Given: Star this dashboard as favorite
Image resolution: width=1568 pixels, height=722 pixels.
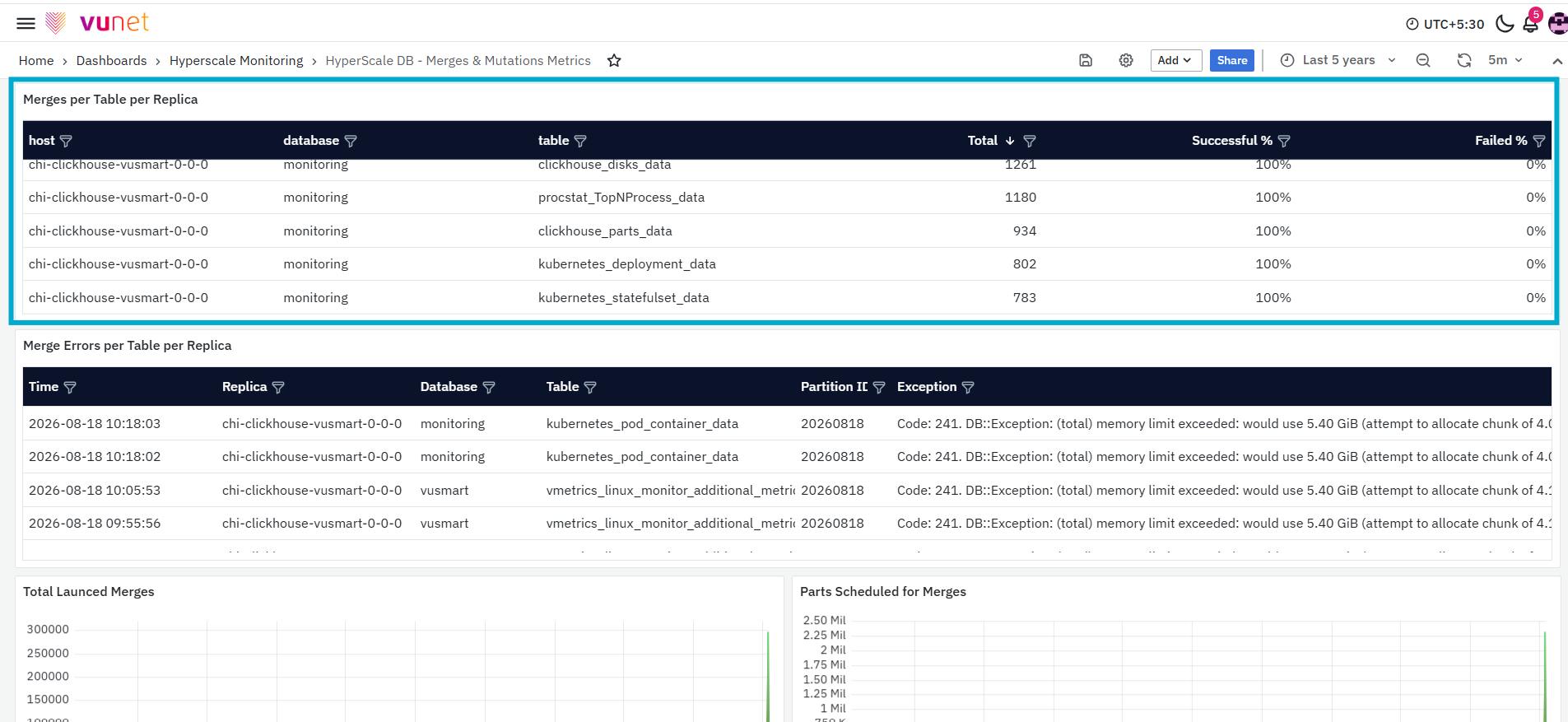Looking at the screenshot, I should click(x=614, y=60).
